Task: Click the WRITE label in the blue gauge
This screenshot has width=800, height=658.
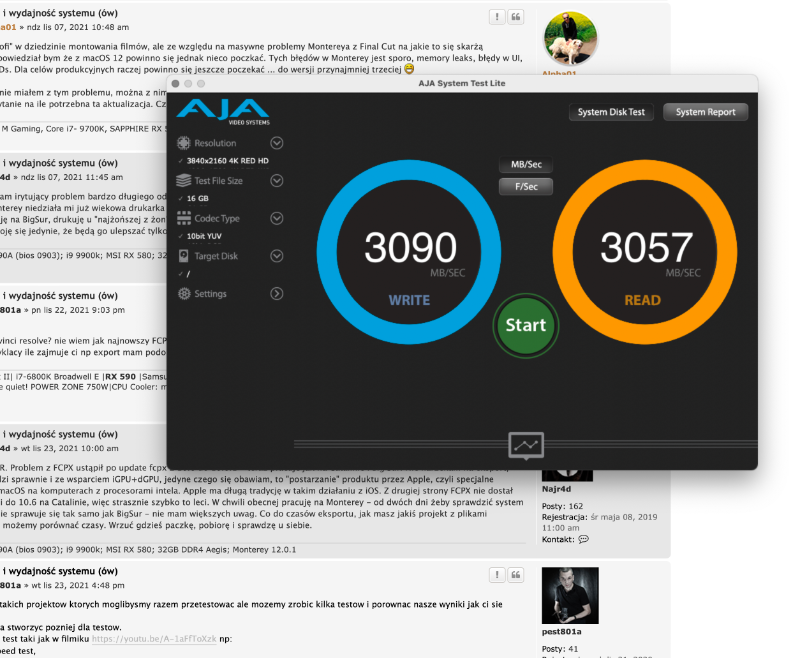Action: coord(409,300)
